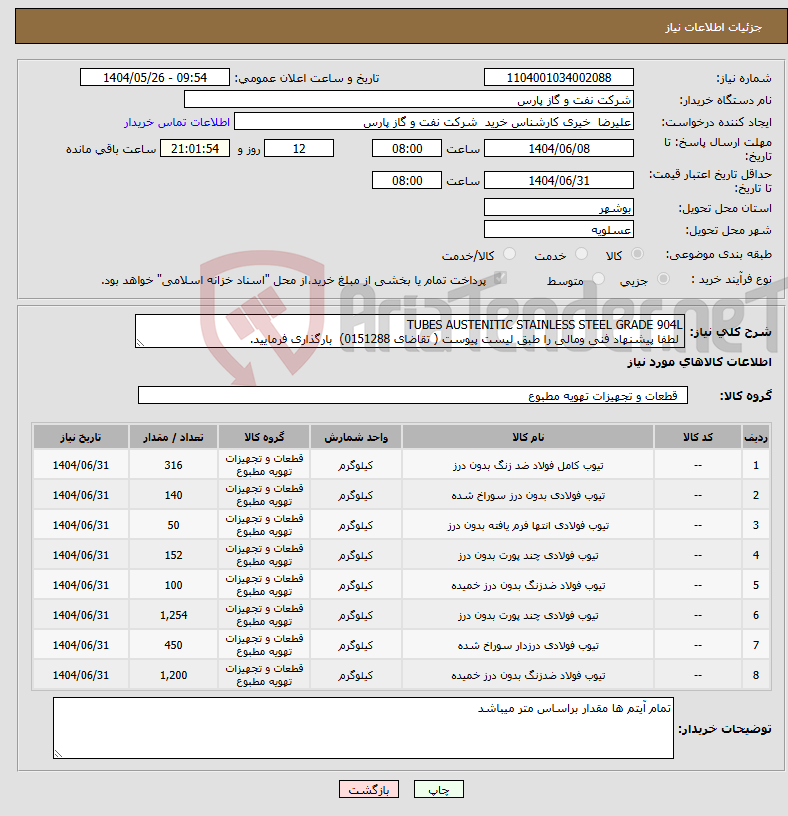Click the request creator field علیرضا خیری
This screenshot has width=788, height=816.
(x=434, y=122)
